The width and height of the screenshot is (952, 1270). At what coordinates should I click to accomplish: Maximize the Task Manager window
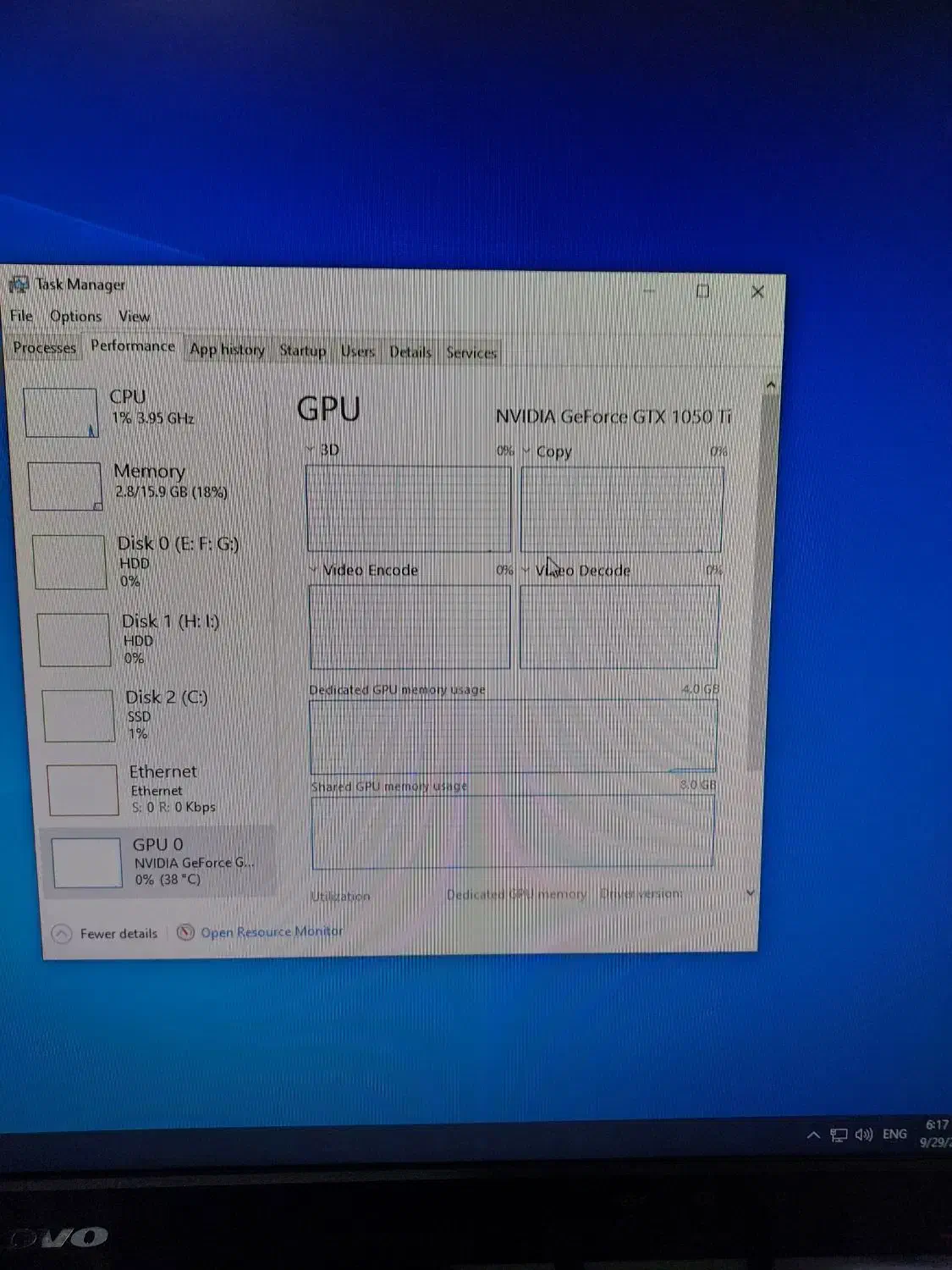[x=702, y=291]
